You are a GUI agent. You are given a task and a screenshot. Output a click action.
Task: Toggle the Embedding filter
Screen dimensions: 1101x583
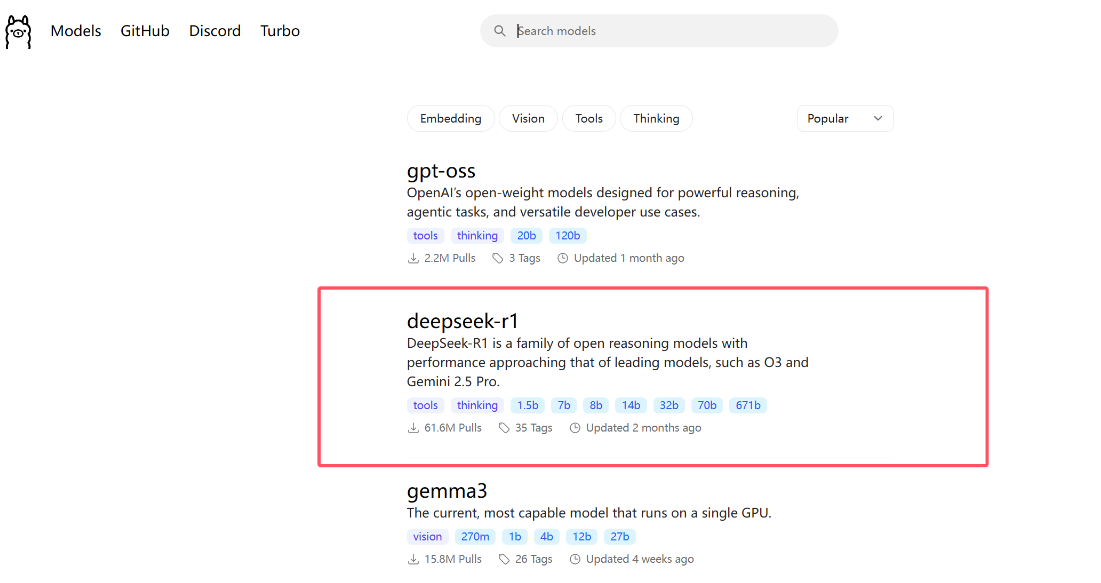450,119
